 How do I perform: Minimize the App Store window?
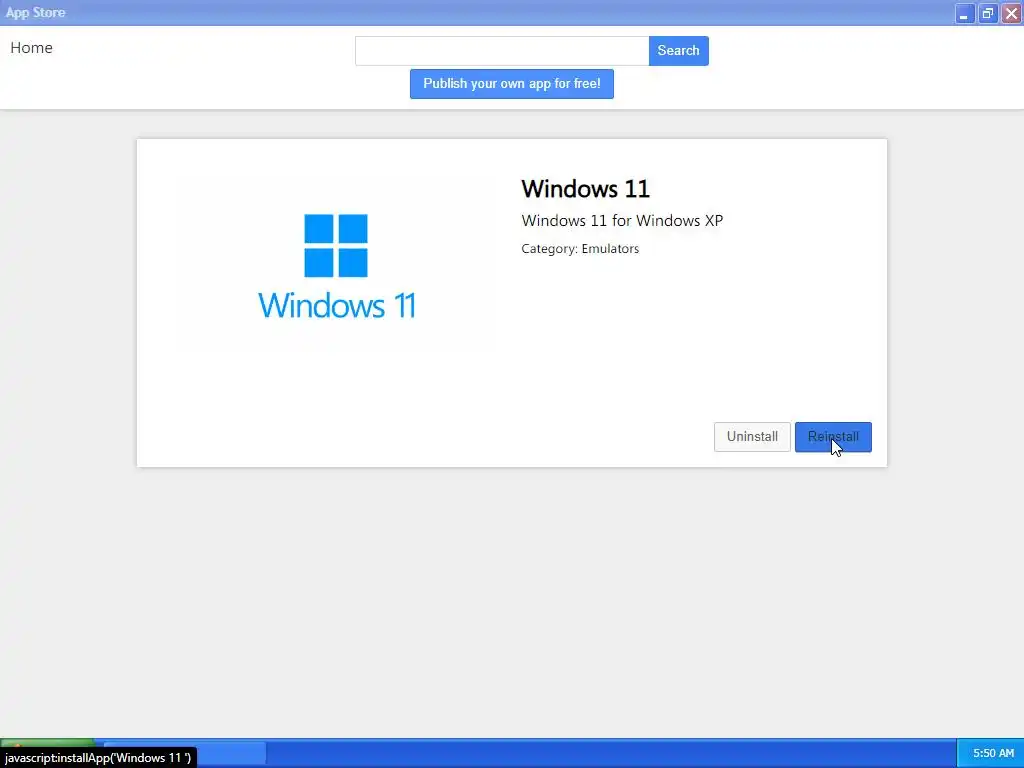pos(964,13)
